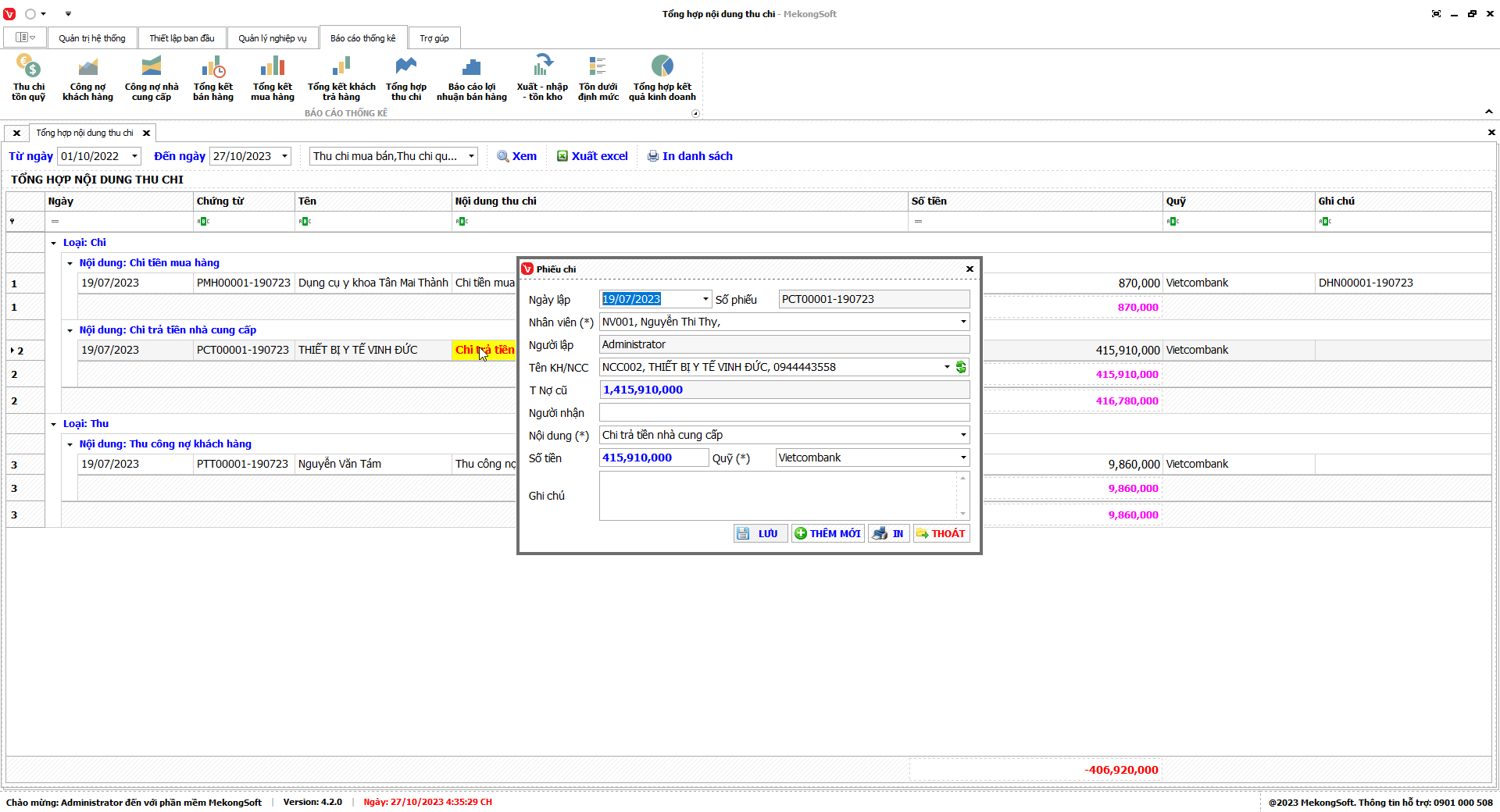Viewport: 1500px width, 812px height.
Task: Open Tồn dưới định mức report
Action: click(598, 77)
